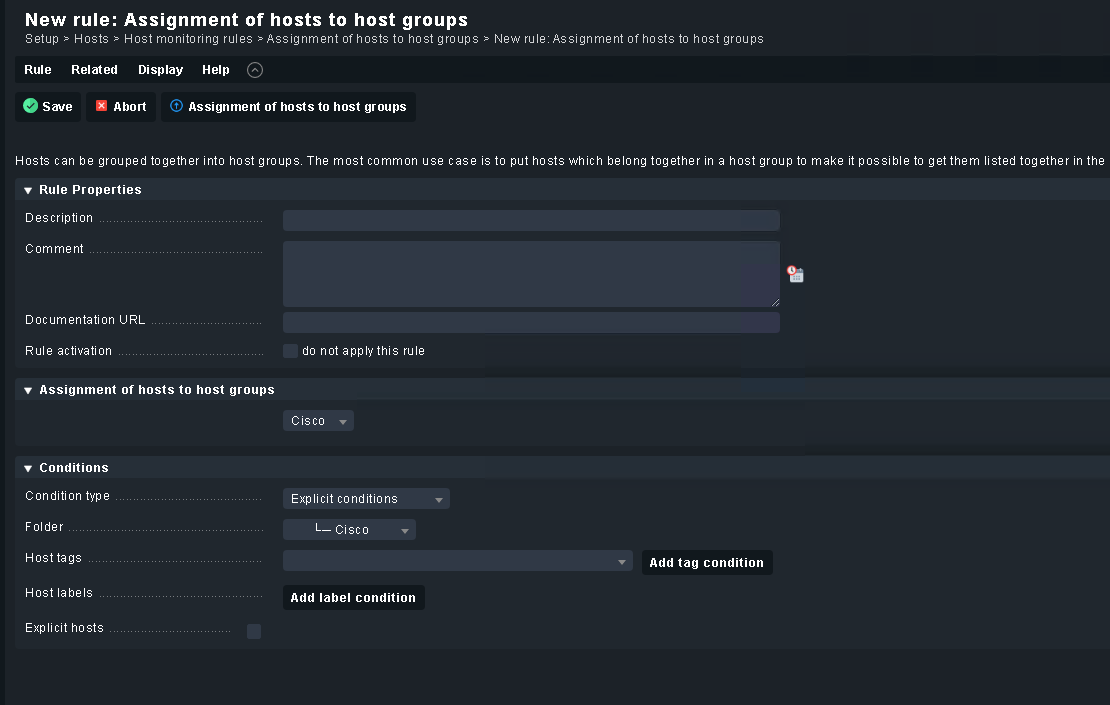
Task: Click the blue up-arrow rule list icon
Action: pos(177,106)
